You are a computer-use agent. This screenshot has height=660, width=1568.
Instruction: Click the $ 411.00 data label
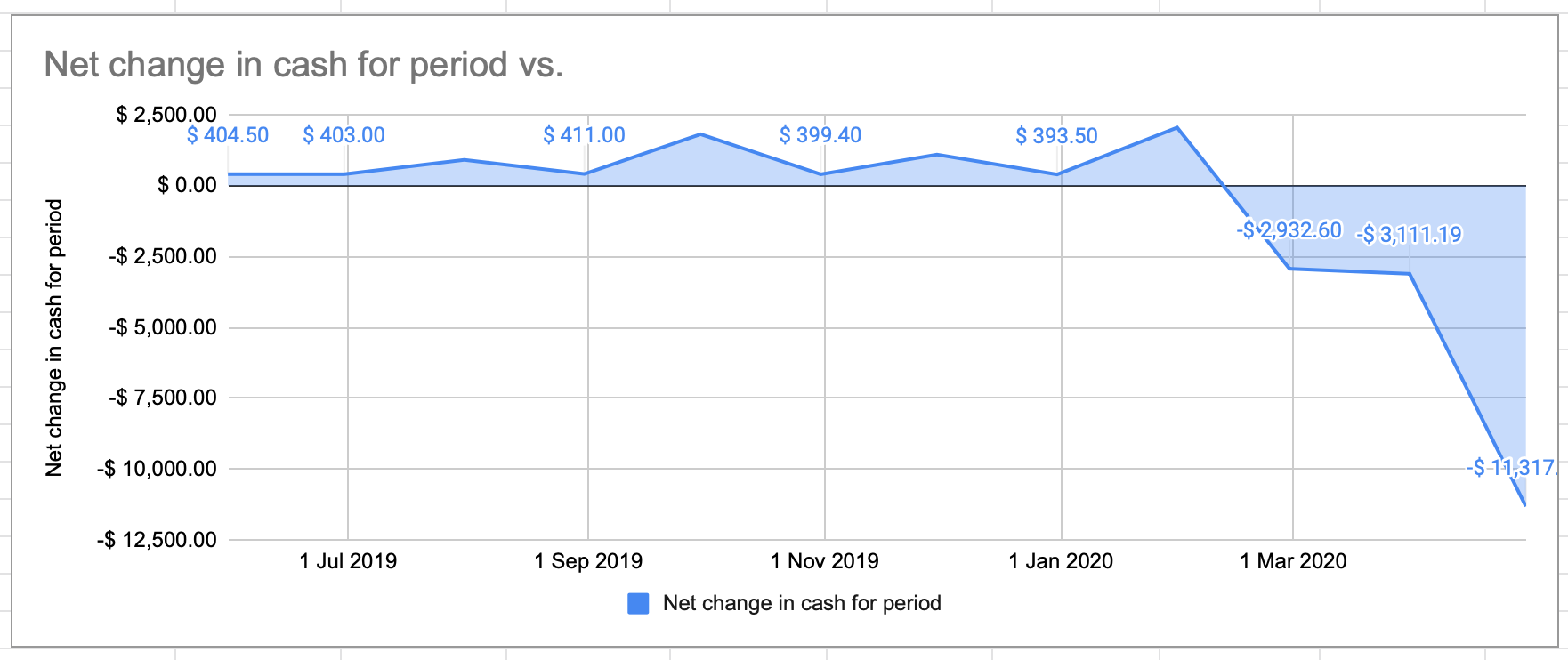tap(584, 135)
